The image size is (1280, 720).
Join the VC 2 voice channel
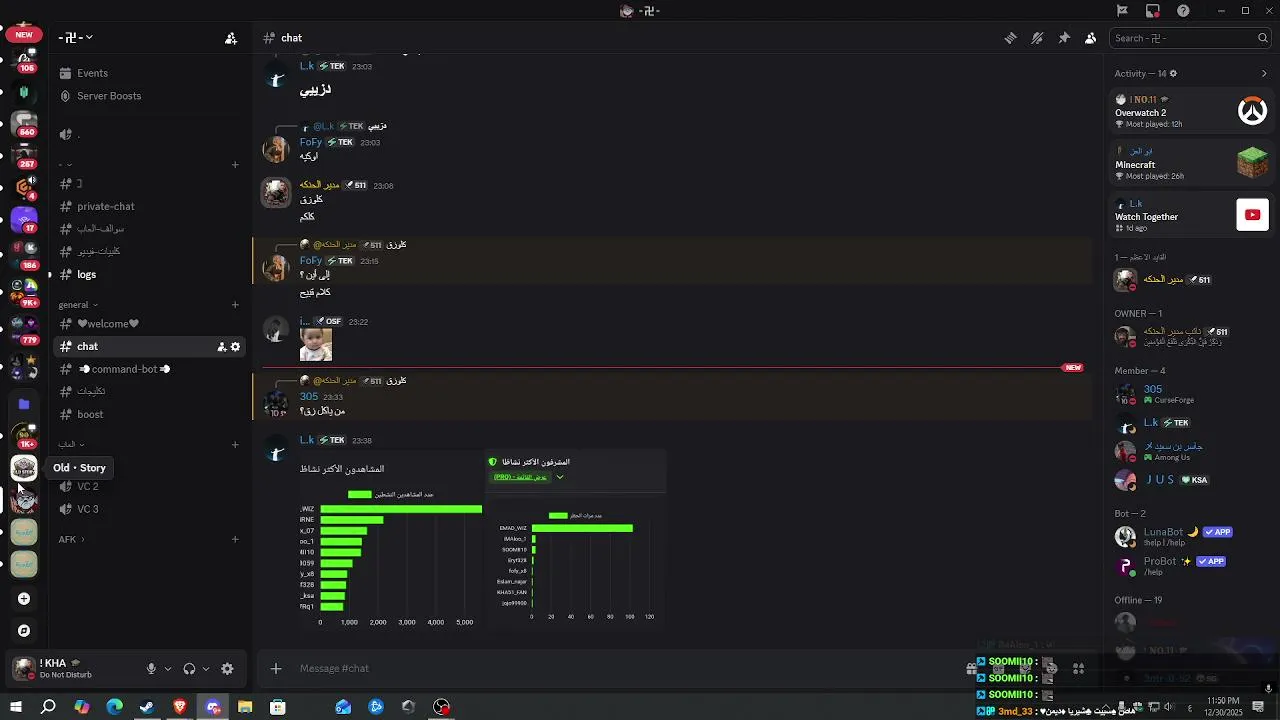tap(150, 486)
